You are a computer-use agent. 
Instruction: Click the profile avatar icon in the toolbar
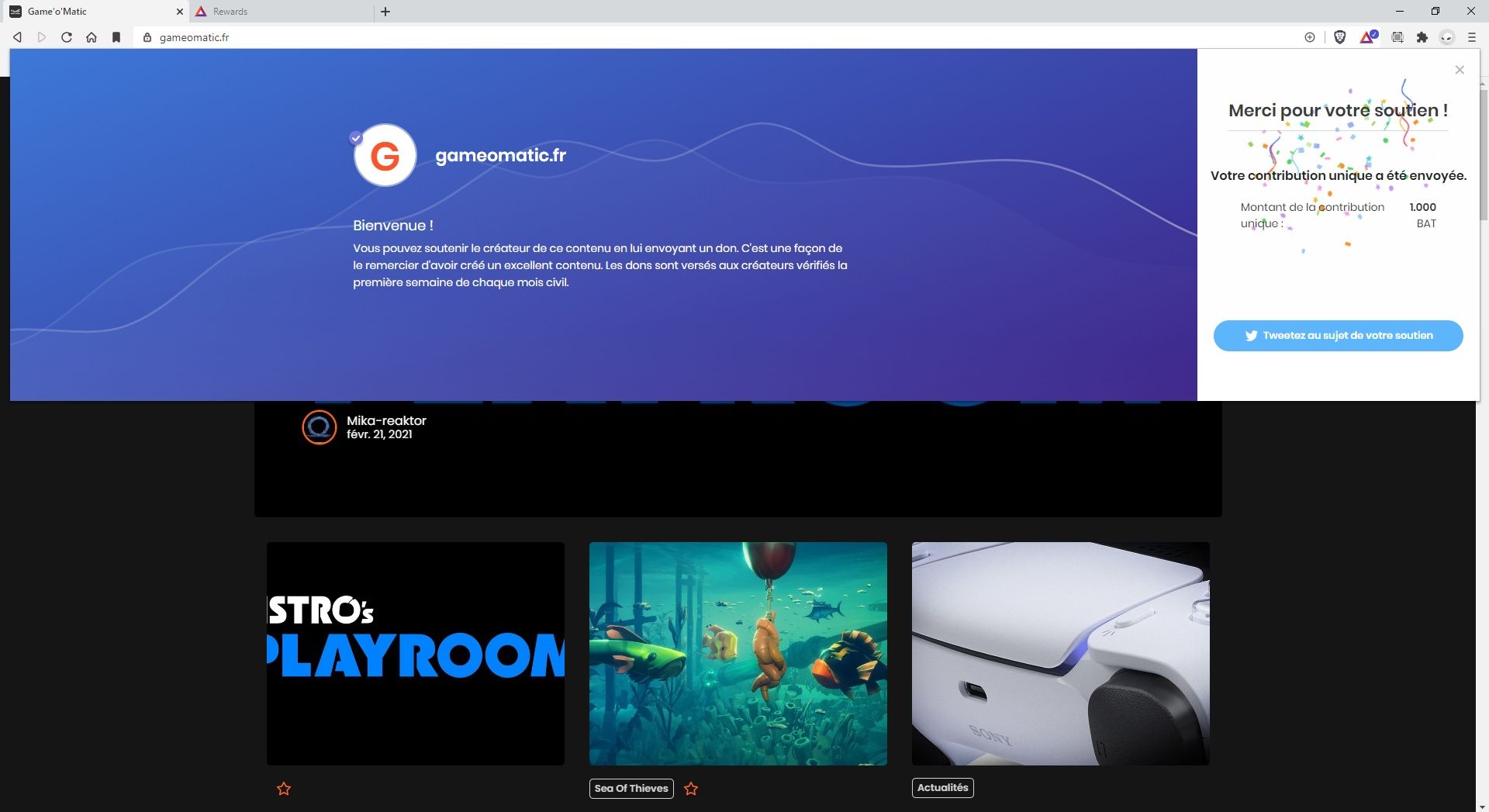[x=1447, y=37]
